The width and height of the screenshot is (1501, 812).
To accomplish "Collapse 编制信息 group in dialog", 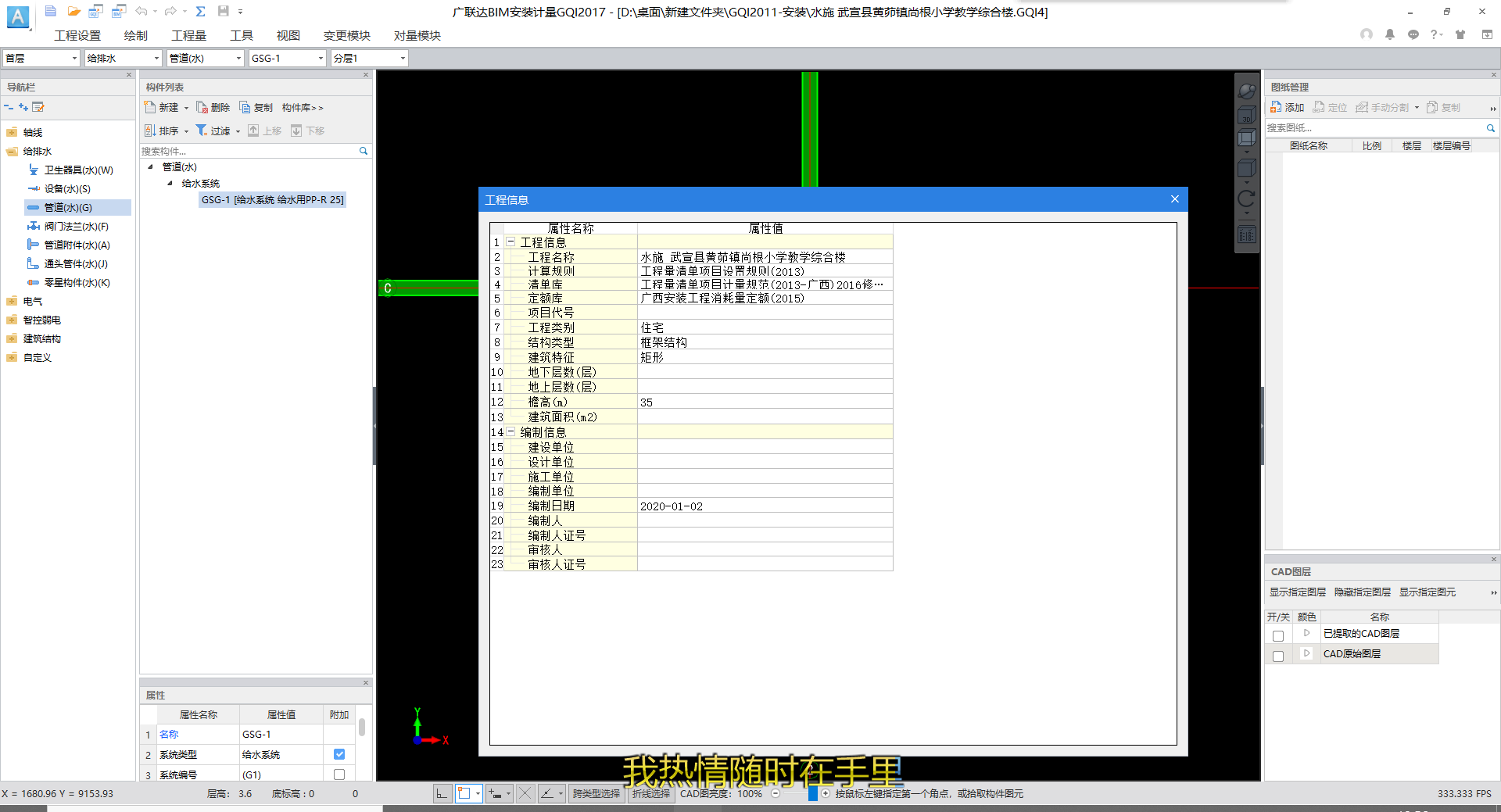I will (511, 431).
